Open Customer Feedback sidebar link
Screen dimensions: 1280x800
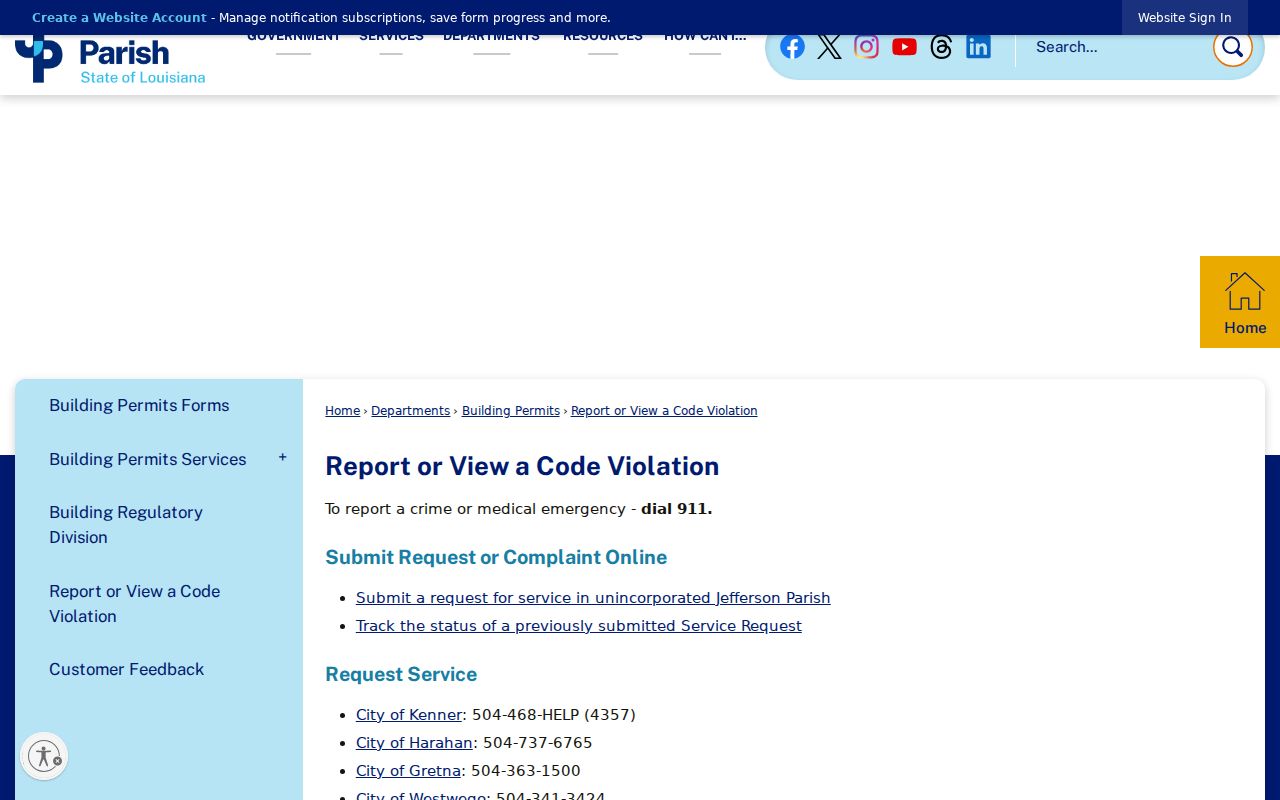[126, 669]
